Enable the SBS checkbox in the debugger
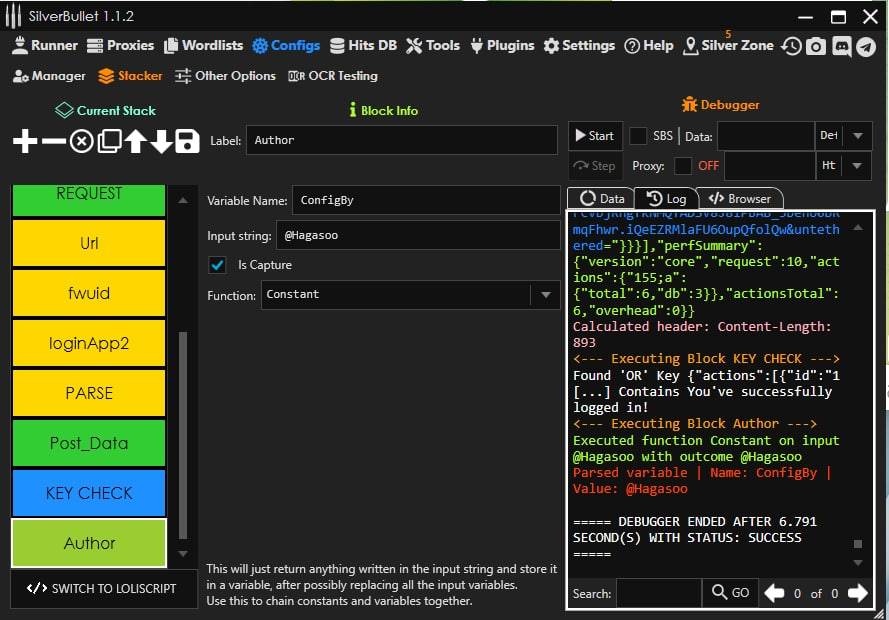The image size is (889, 620). [x=638, y=136]
